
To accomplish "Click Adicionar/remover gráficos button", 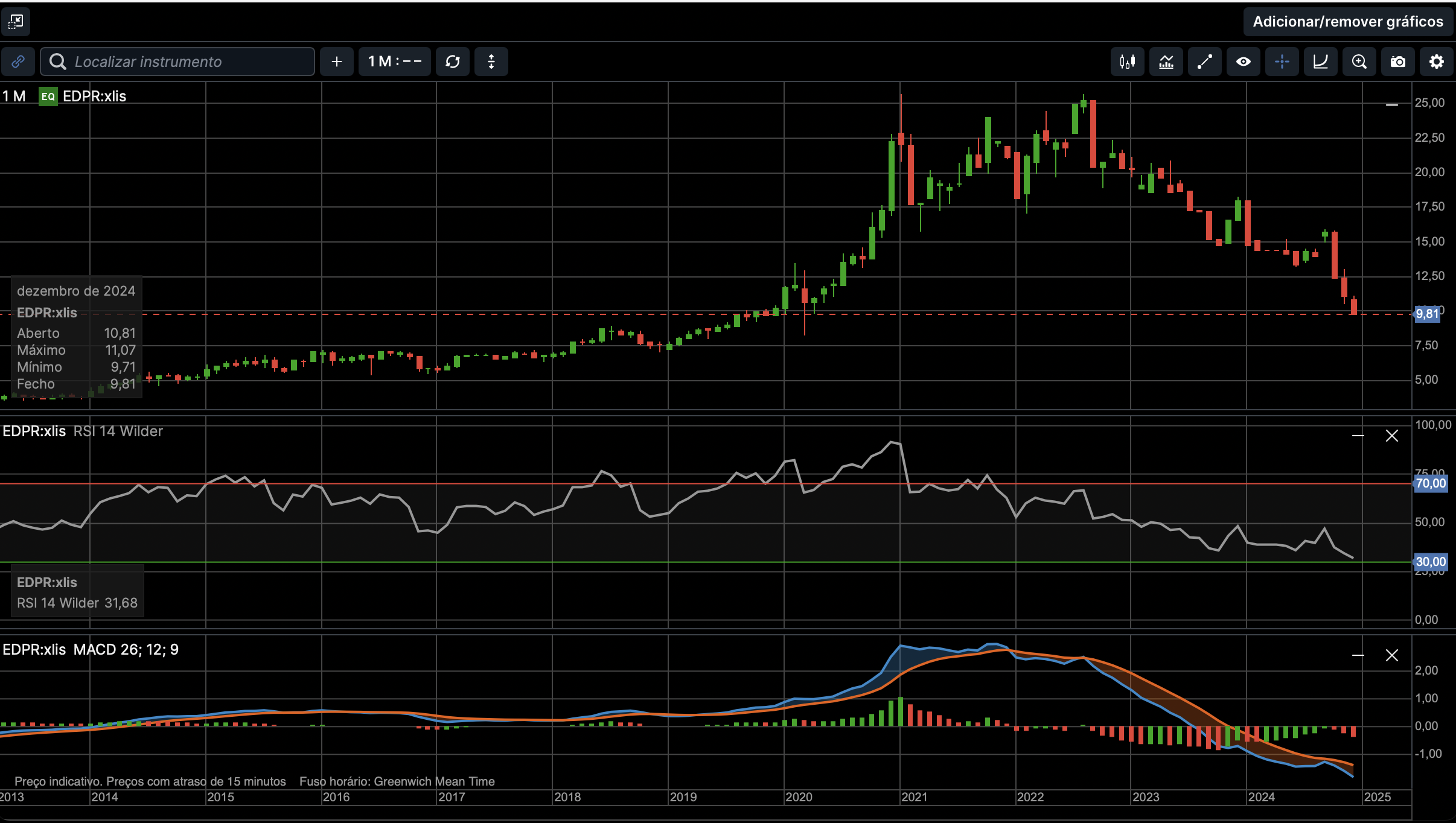I will [1347, 22].
